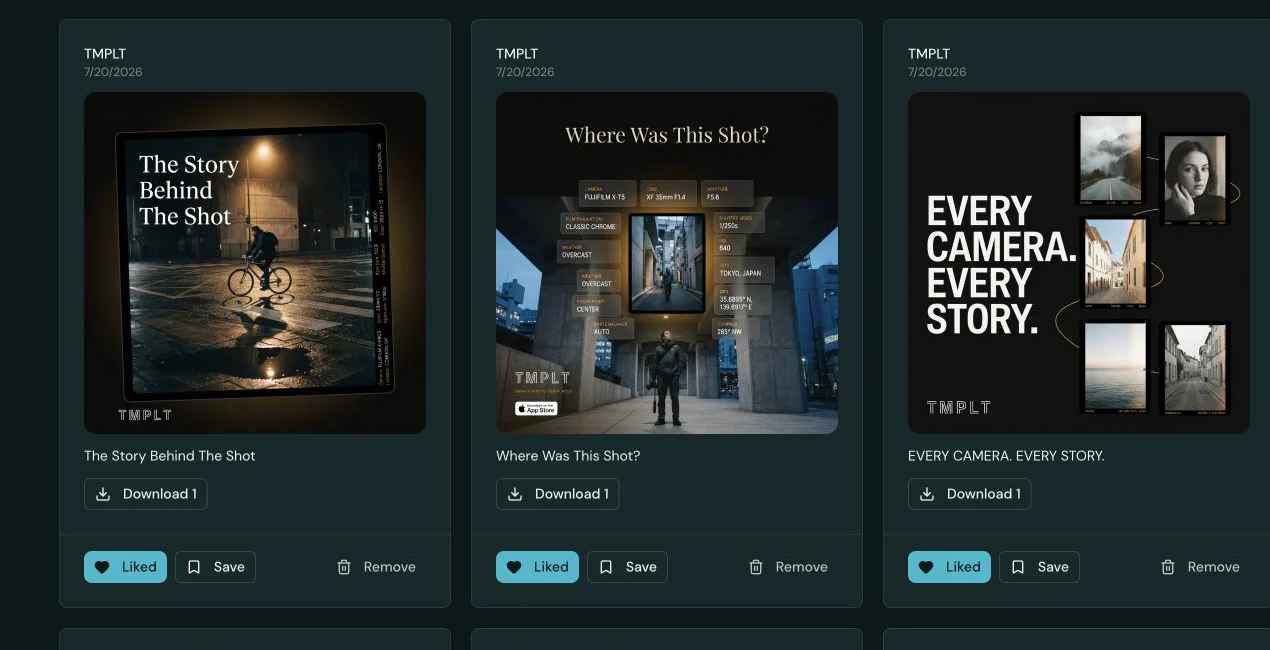Unlike EVERY CAMERA. EVERY STORY. via Liked label
1270x650 pixels.
(x=963, y=567)
